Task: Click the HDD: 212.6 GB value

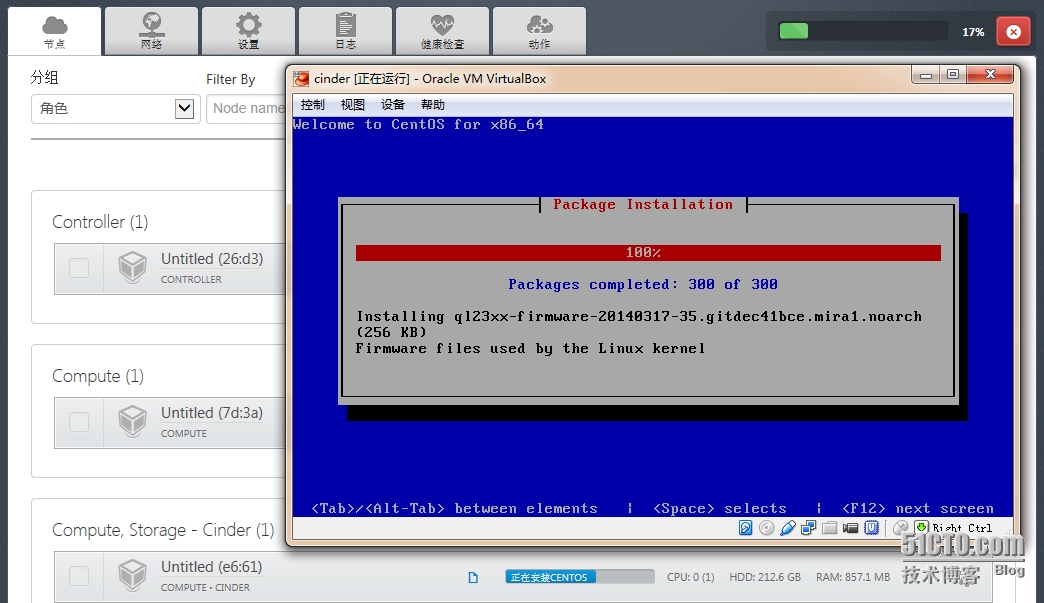Action: pos(765,577)
